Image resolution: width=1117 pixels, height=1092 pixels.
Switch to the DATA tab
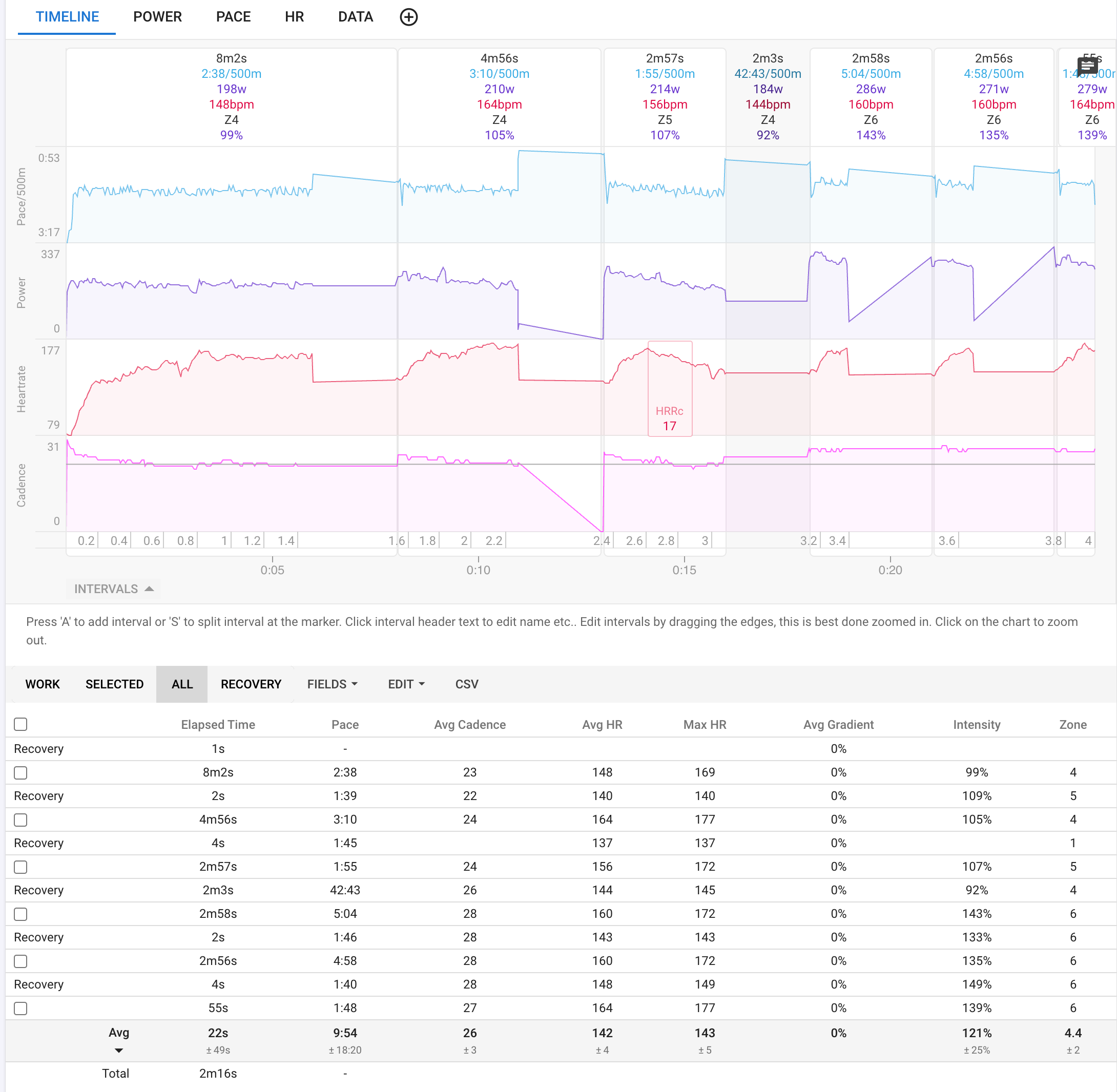tap(355, 17)
